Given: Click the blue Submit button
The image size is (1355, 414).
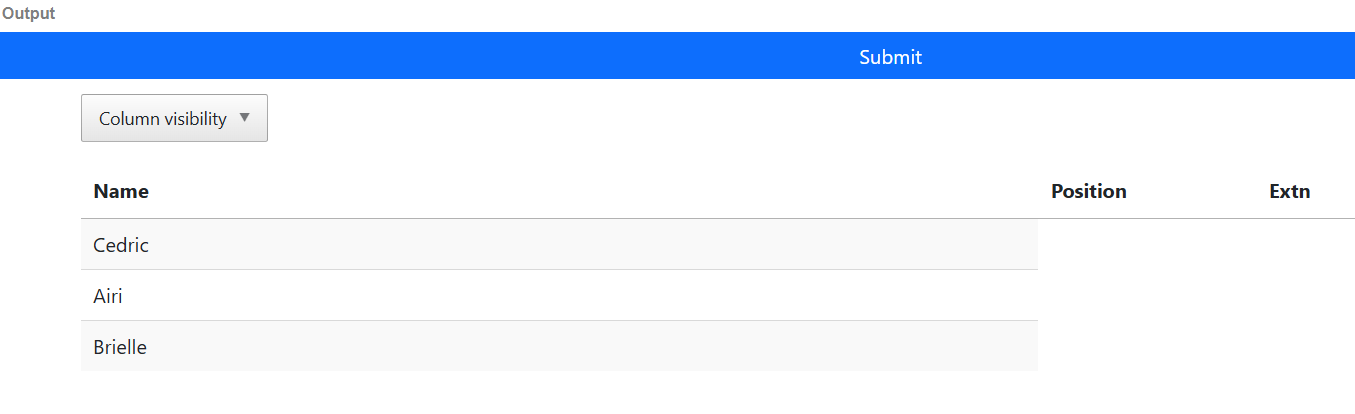Looking at the screenshot, I should pyautogui.click(x=677, y=56).
